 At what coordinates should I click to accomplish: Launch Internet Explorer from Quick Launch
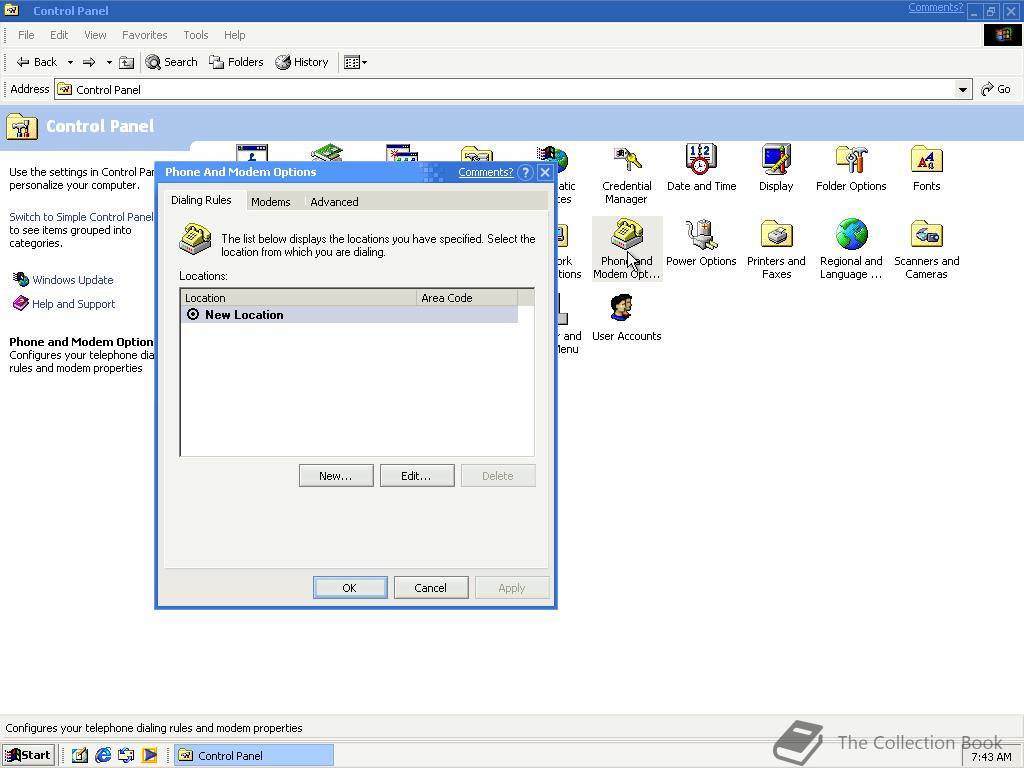pyautogui.click(x=103, y=756)
